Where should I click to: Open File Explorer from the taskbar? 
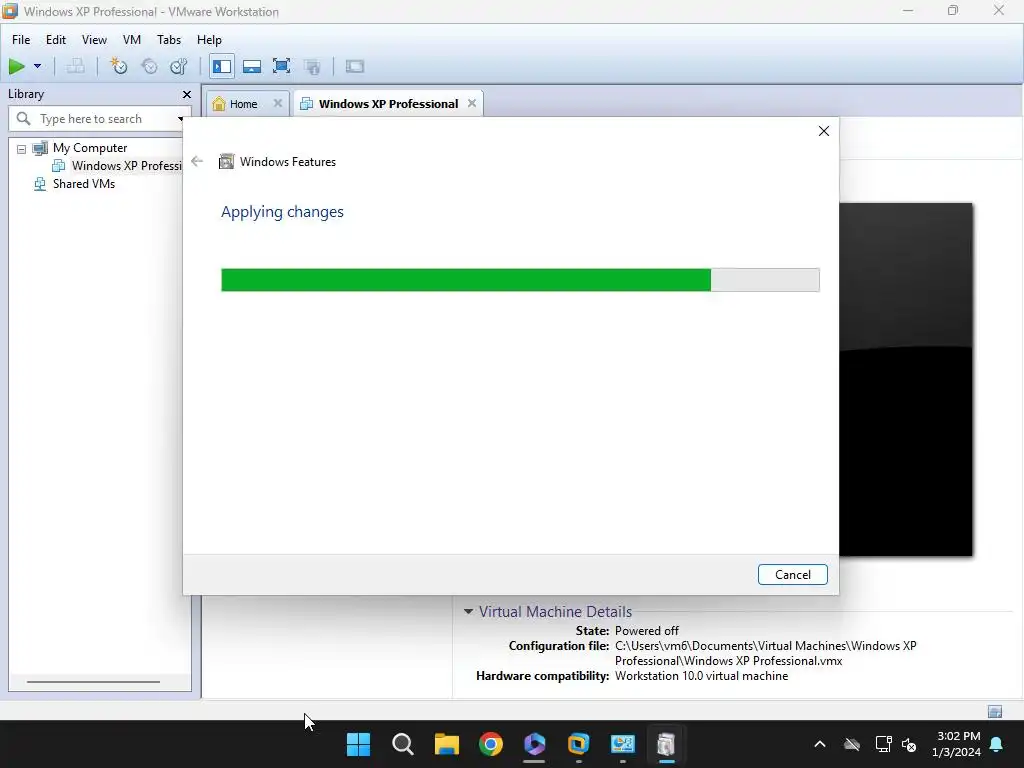(447, 744)
